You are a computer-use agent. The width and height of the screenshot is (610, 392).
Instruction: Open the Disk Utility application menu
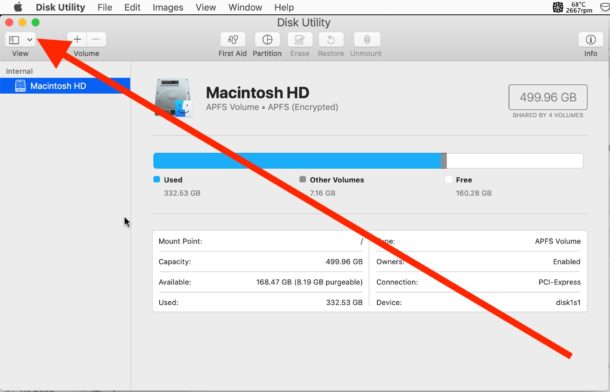click(60, 7)
